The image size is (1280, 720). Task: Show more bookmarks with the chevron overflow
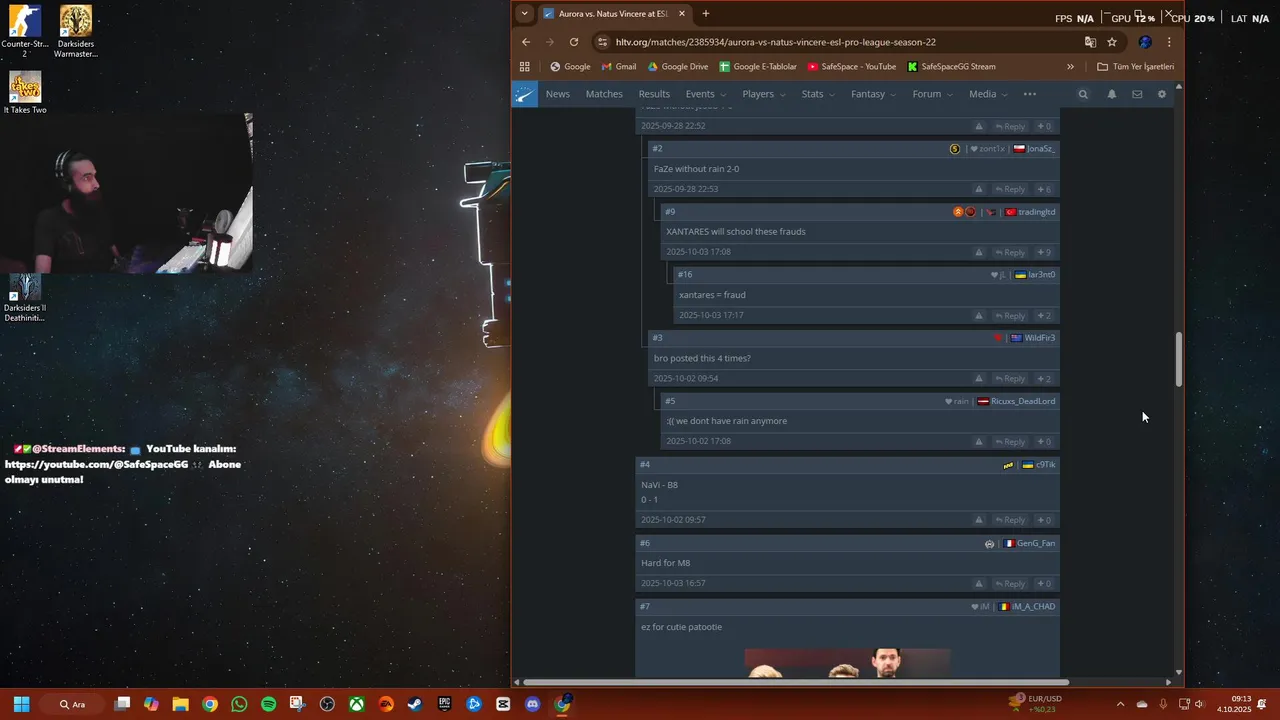[1070, 67]
